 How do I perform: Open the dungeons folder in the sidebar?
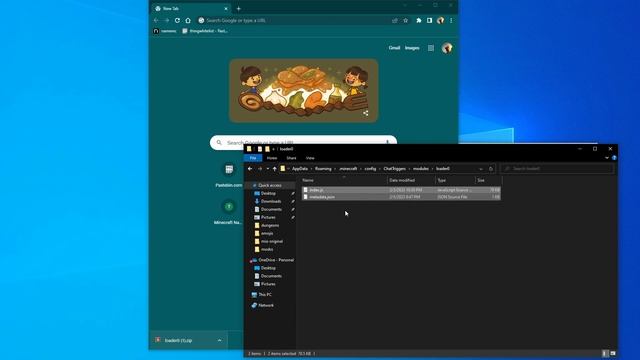coord(270,225)
